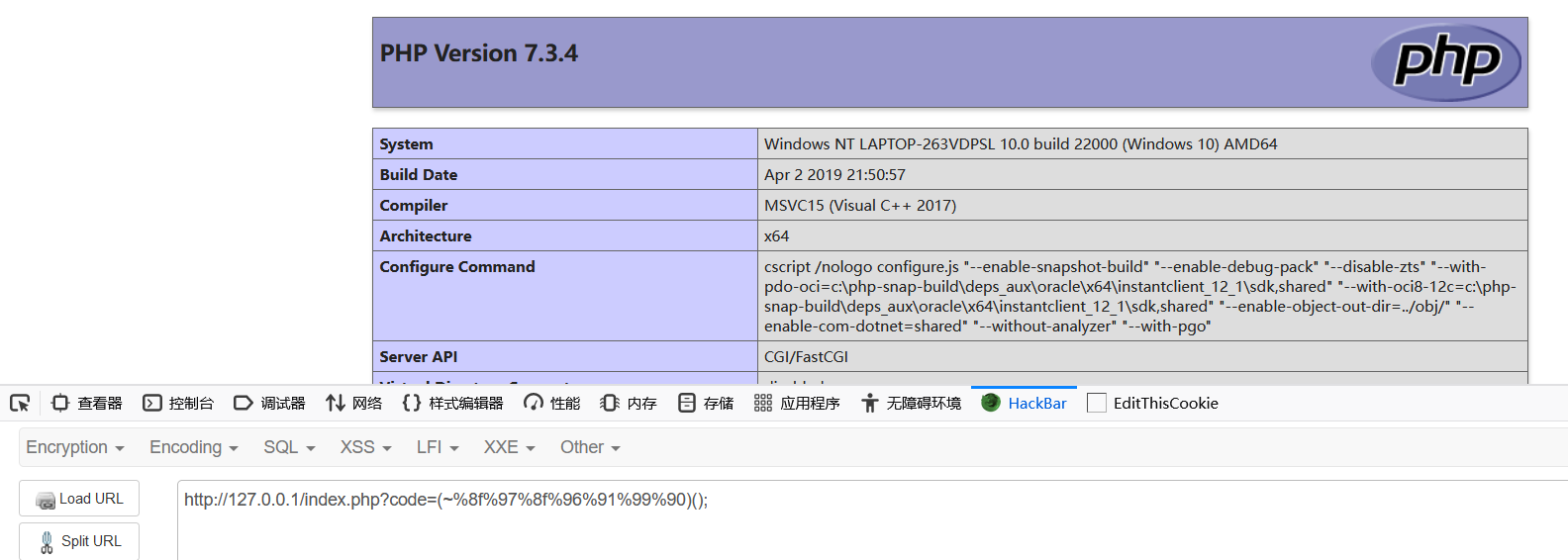Open the 存储 Storage panel
1568x560 pixels.
tap(706, 403)
